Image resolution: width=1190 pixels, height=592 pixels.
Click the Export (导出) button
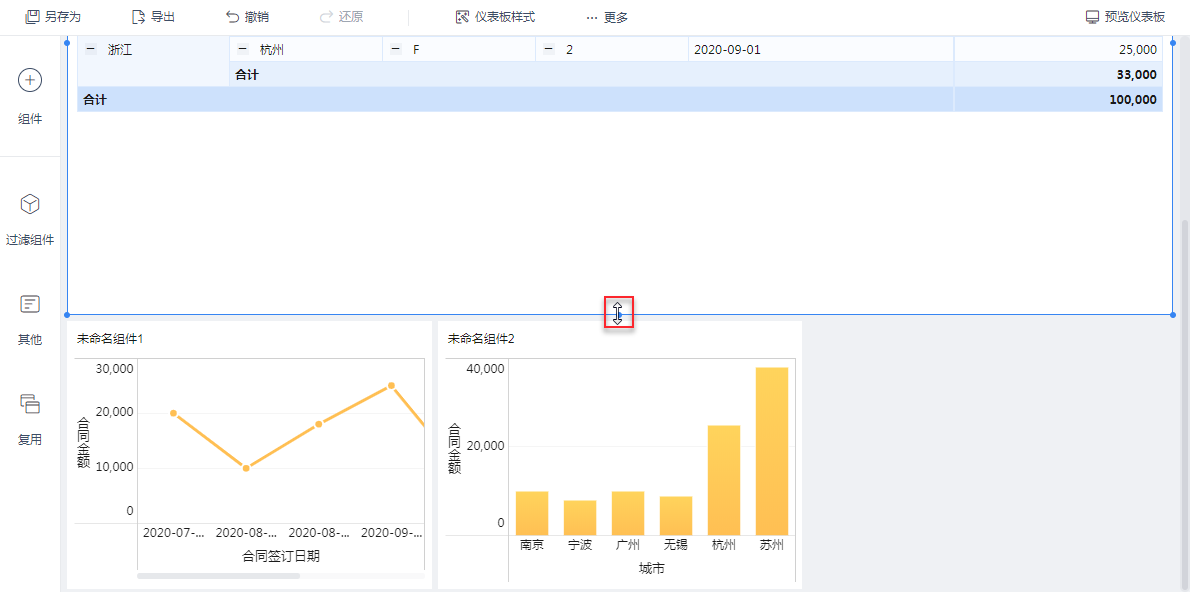coord(153,17)
